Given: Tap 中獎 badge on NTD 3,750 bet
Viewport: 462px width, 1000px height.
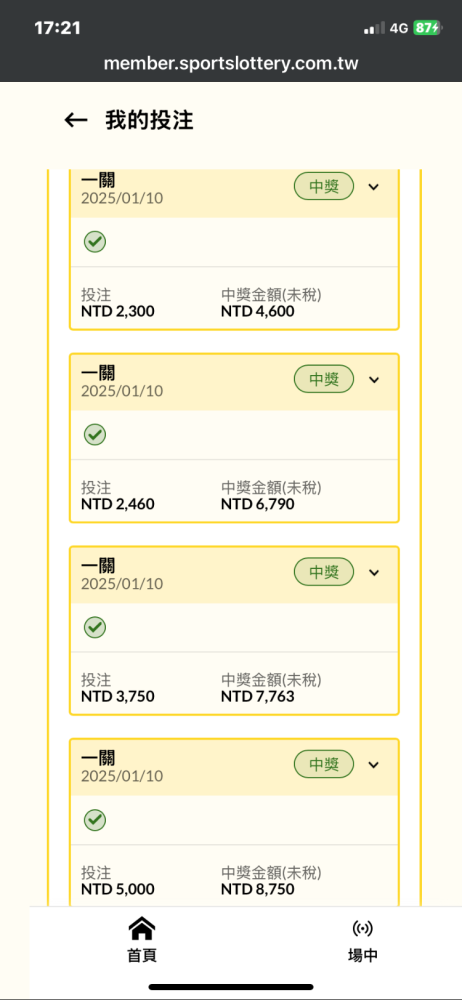Looking at the screenshot, I should [x=324, y=572].
